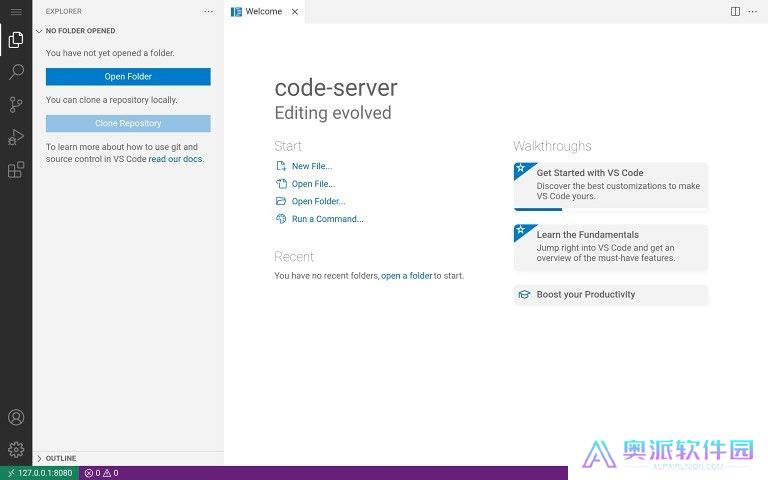The width and height of the screenshot is (768, 480).
Task: Open the Extensions view icon
Action: click(x=16, y=169)
